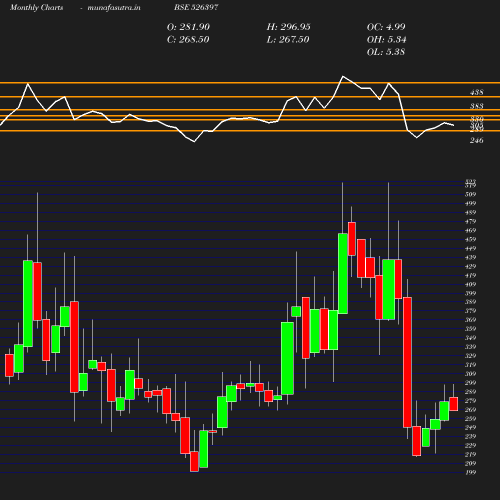Click the 199 price axis label
Screen dimensions: 500x500
click(471, 472)
